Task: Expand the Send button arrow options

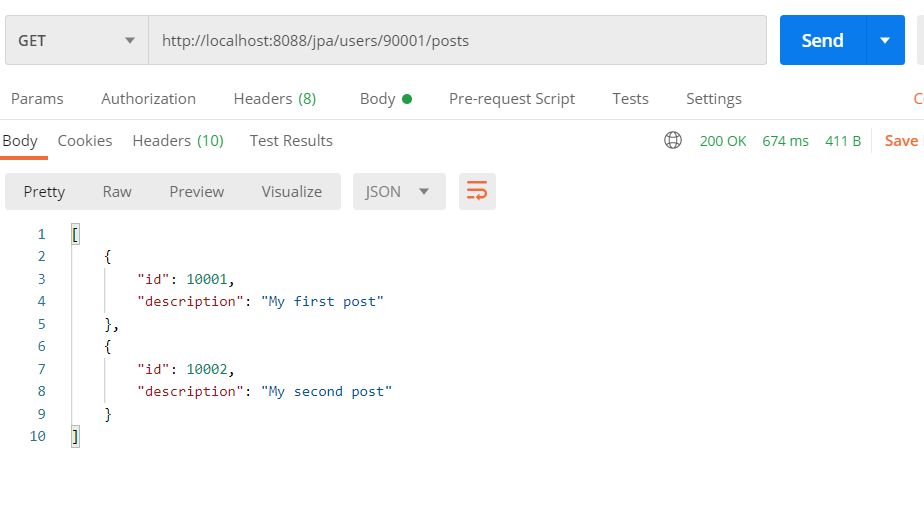Action: tap(885, 40)
